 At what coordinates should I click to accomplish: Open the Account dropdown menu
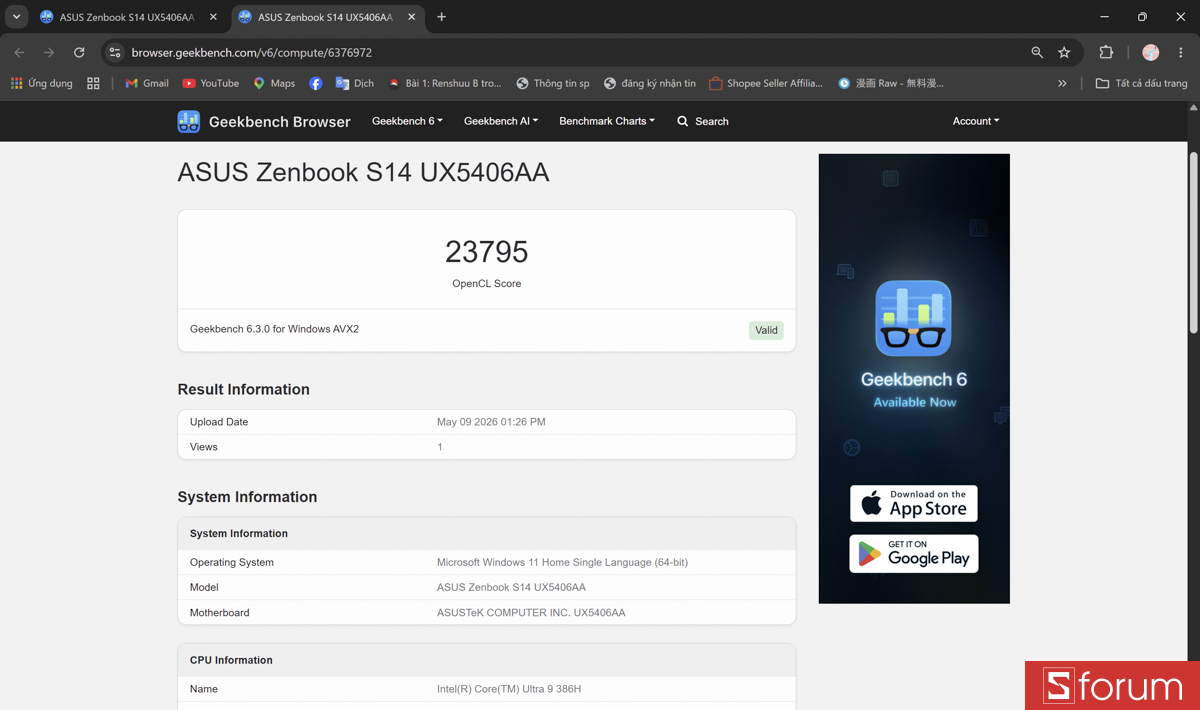[976, 121]
